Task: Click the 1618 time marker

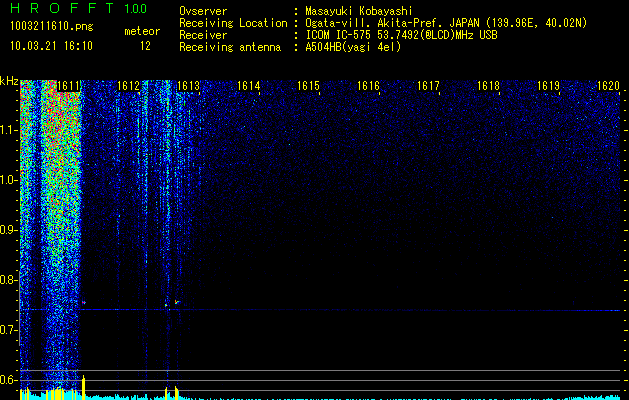Action: point(488,86)
